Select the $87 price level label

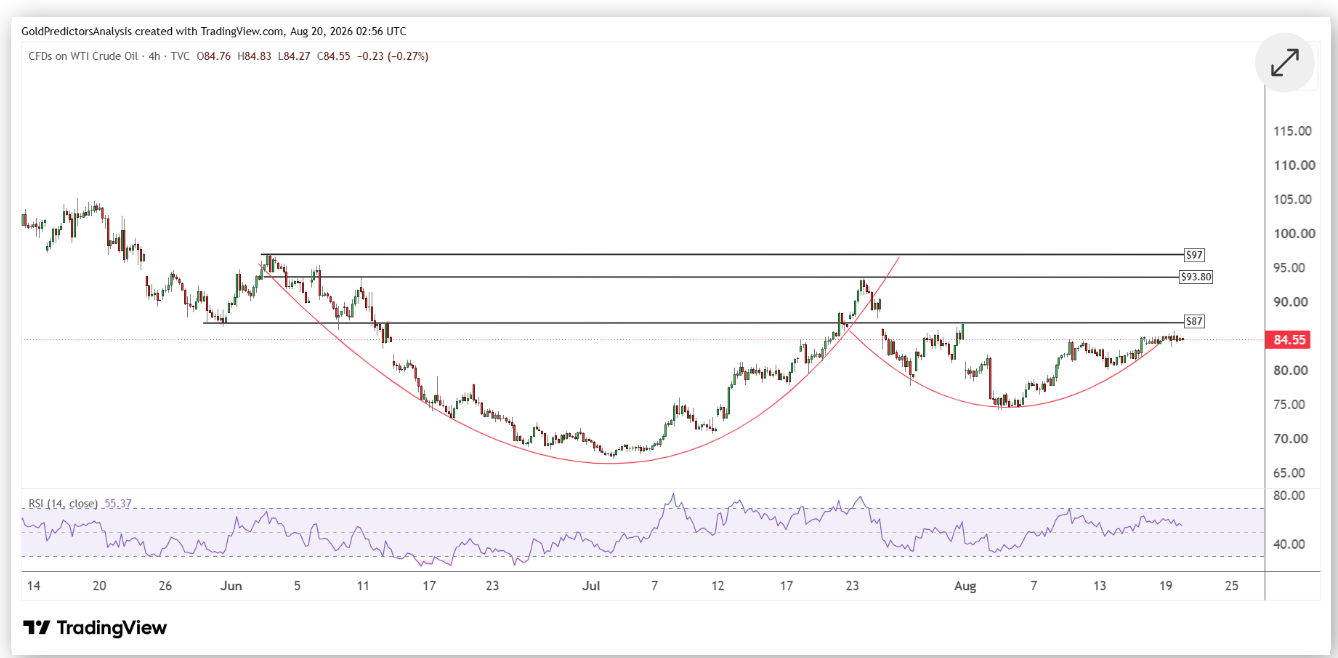pyautogui.click(x=1194, y=322)
